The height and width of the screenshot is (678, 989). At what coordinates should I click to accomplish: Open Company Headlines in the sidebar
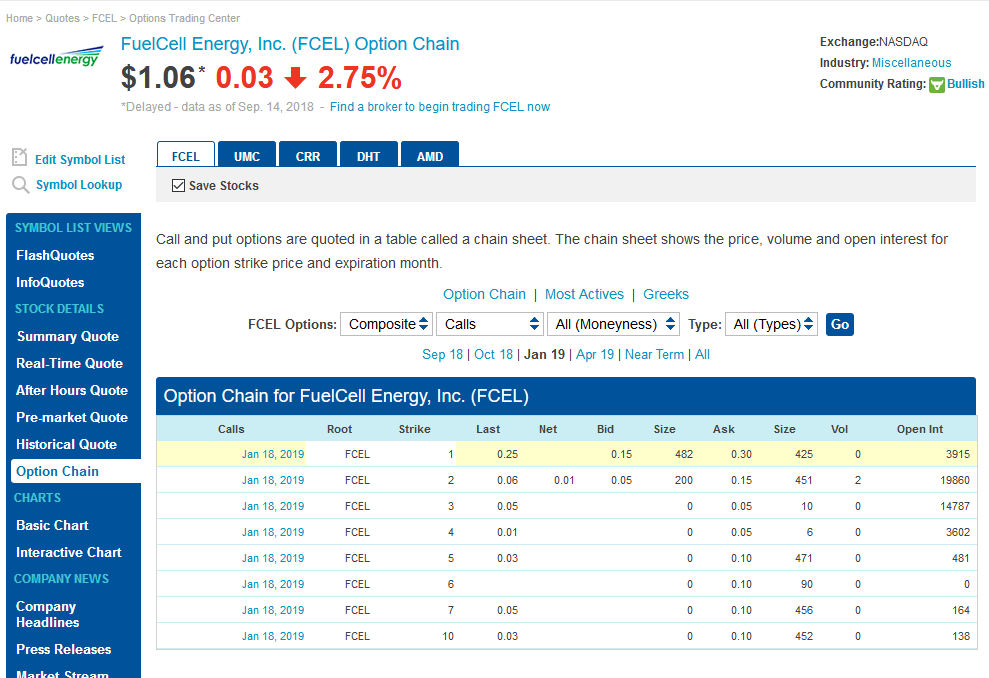[x=47, y=614]
